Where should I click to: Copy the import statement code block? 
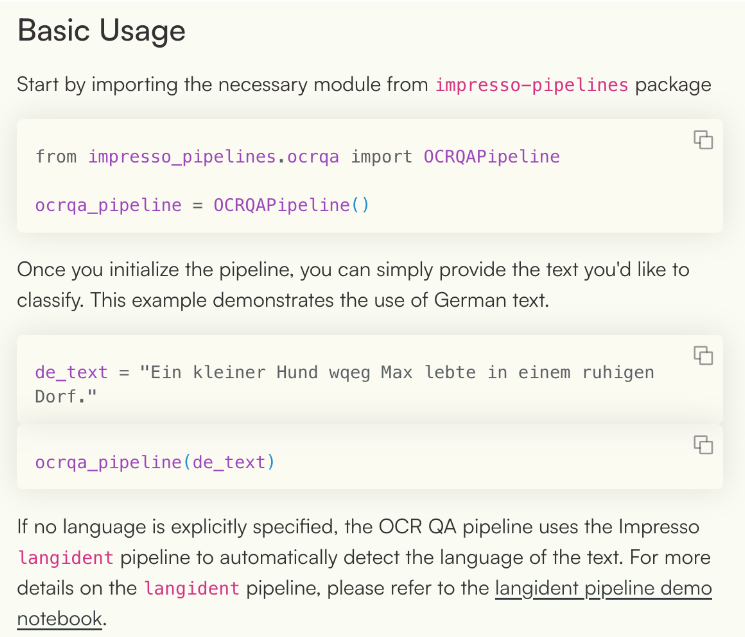coord(703,140)
